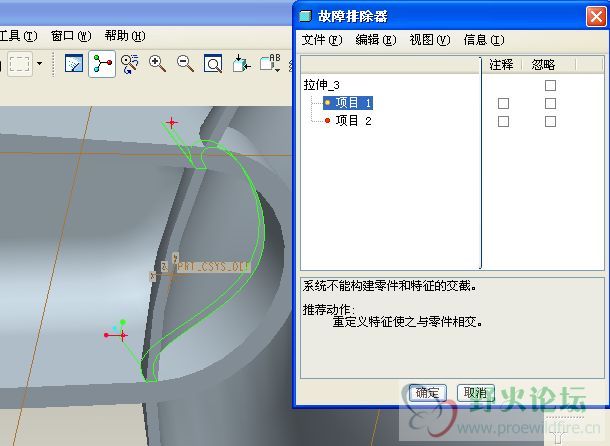Confirm with the 确定 button
This screenshot has width=610, height=446.
tap(427, 393)
